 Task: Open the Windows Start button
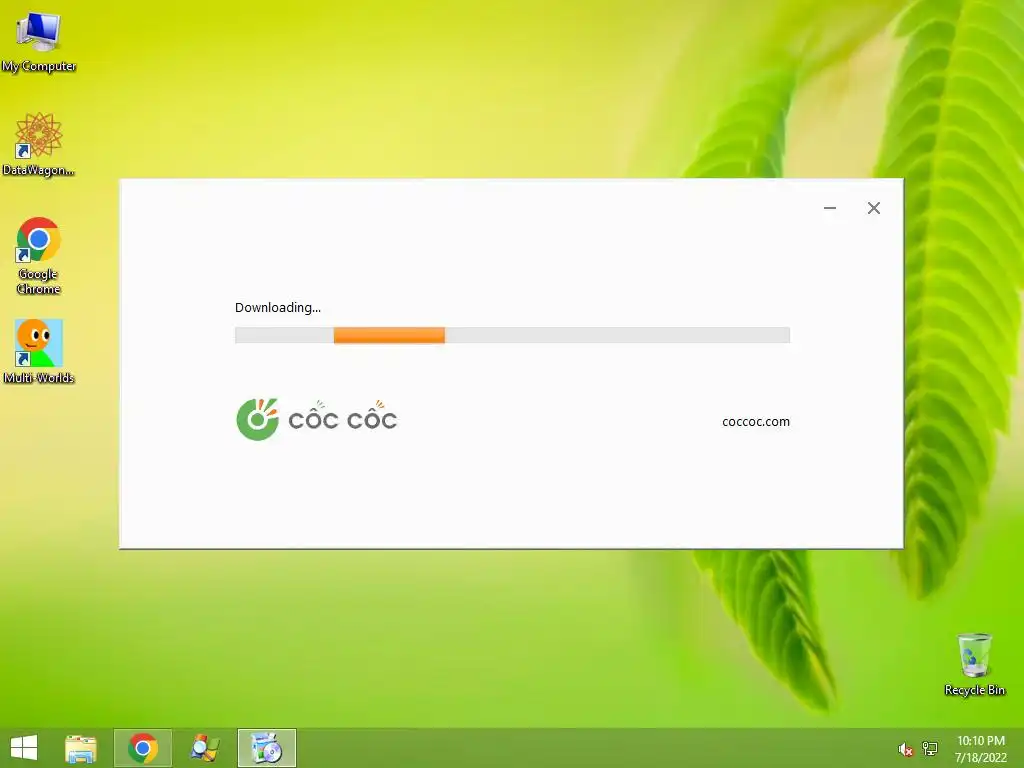(x=24, y=748)
